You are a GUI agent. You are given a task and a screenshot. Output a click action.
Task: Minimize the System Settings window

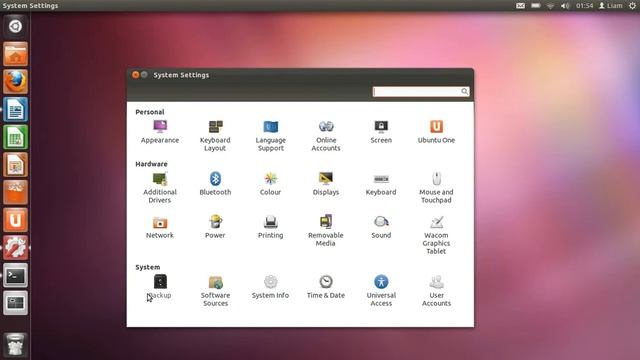click(x=144, y=75)
